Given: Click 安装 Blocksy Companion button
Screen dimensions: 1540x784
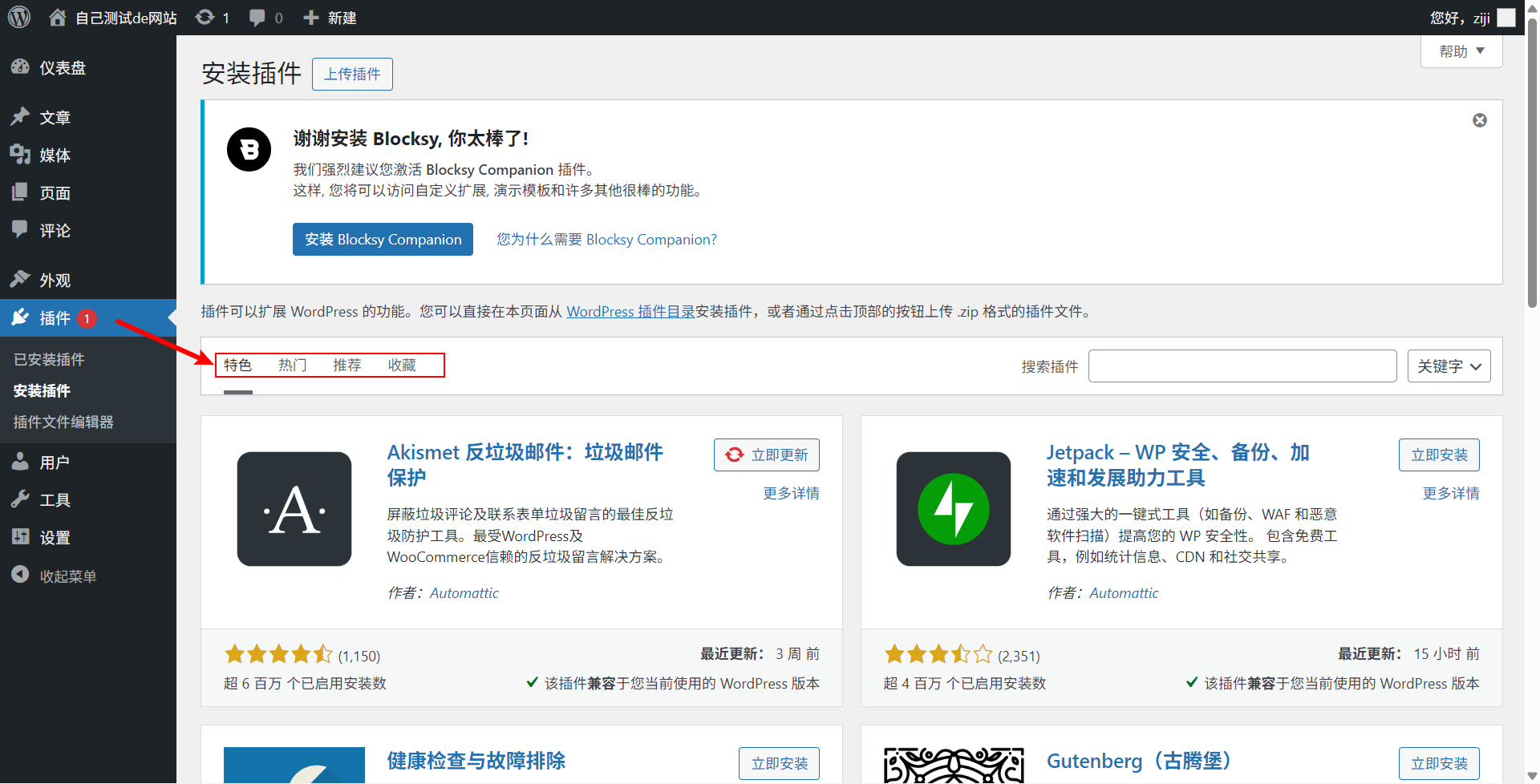Looking at the screenshot, I should tap(383, 240).
